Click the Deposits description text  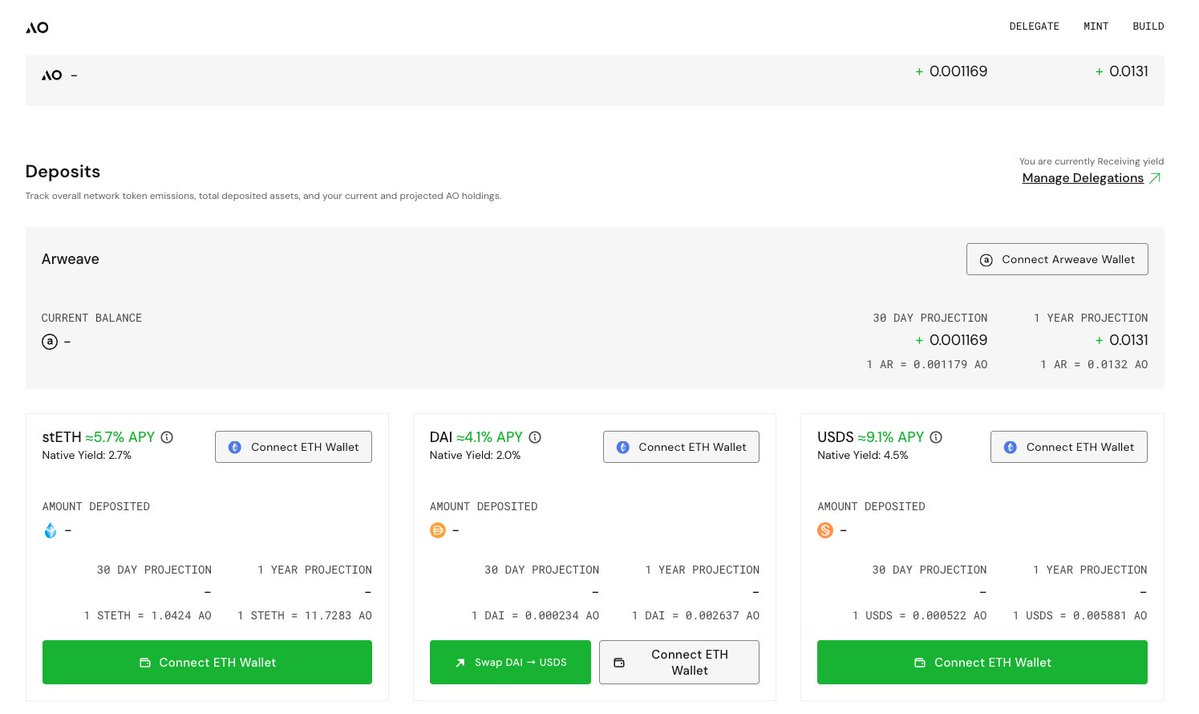pyautogui.click(x=263, y=196)
